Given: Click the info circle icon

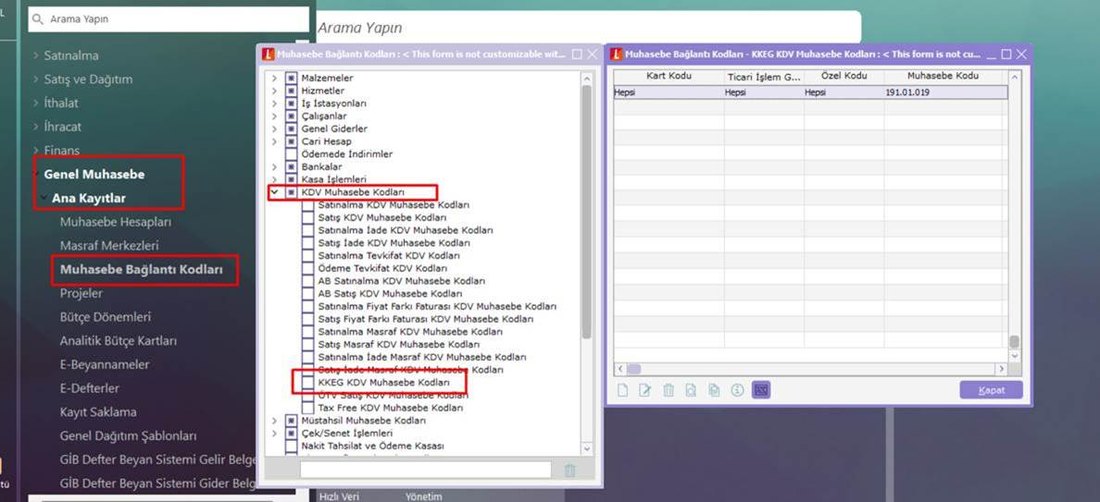Looking at the screenshot, I should (737, 391).
